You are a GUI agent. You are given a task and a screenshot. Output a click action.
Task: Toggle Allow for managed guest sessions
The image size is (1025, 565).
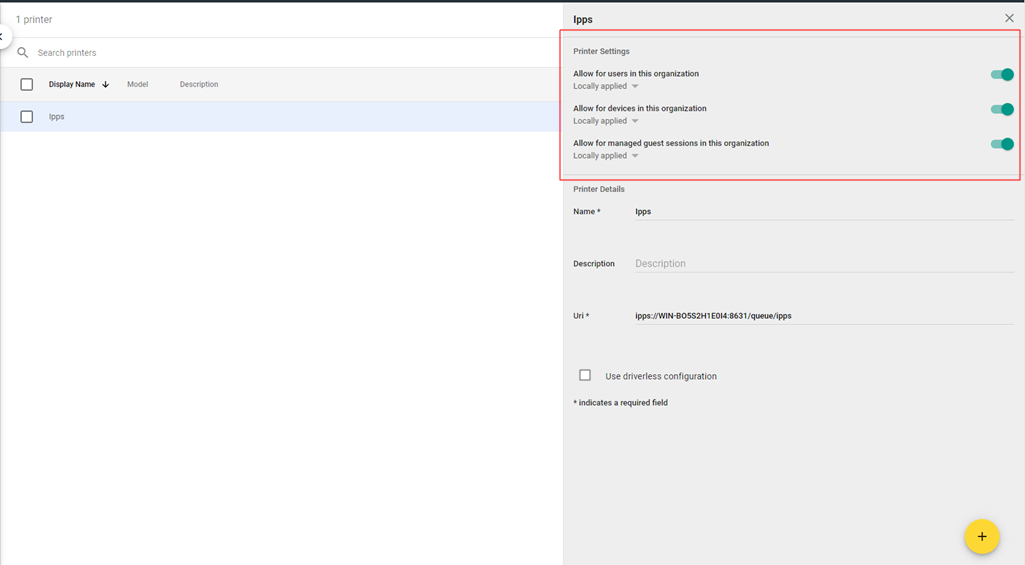coord(1001,144)
